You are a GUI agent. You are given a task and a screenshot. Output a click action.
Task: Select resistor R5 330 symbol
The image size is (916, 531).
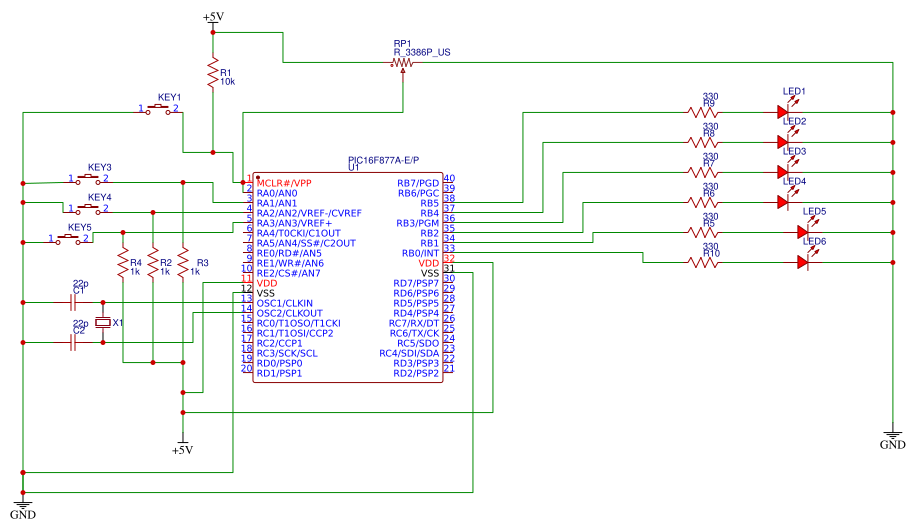(x=703, y=232)
